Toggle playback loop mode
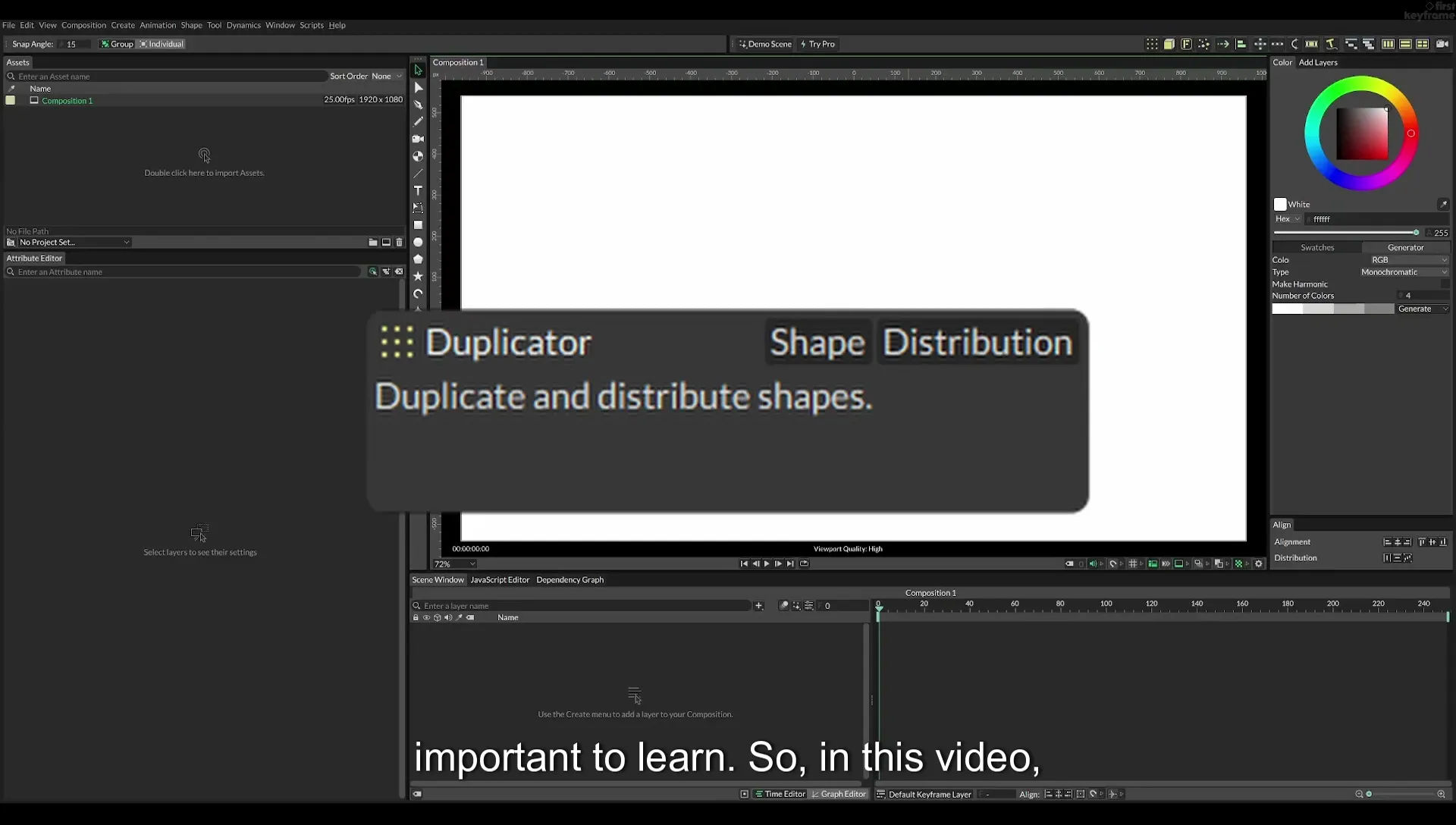The width and height of the screenshot is (1456, 825). point(805,564)
